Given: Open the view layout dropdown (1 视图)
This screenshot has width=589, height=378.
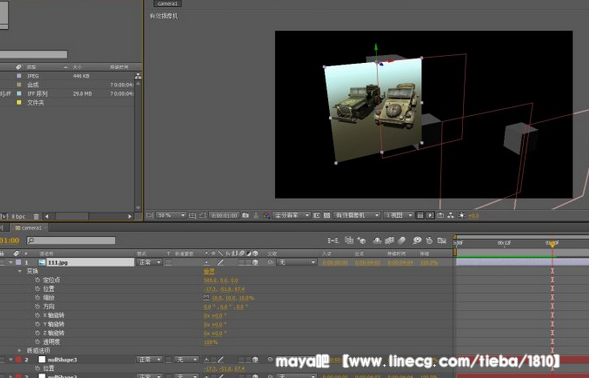Looking at the screenshot, I should (399, 215).
